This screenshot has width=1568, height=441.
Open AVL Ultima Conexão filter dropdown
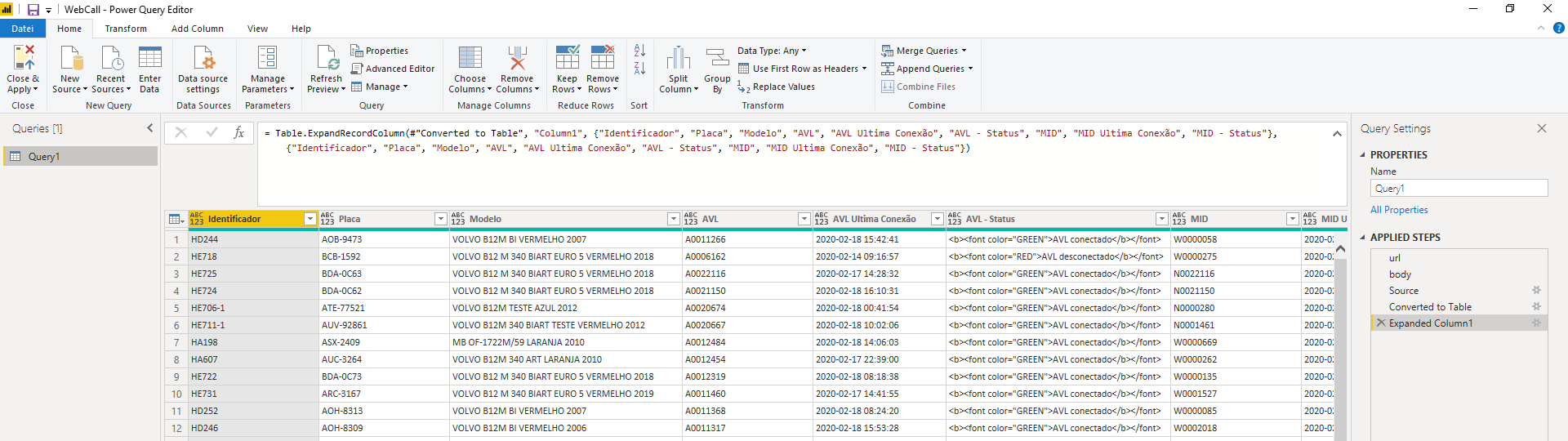point(937,219)
